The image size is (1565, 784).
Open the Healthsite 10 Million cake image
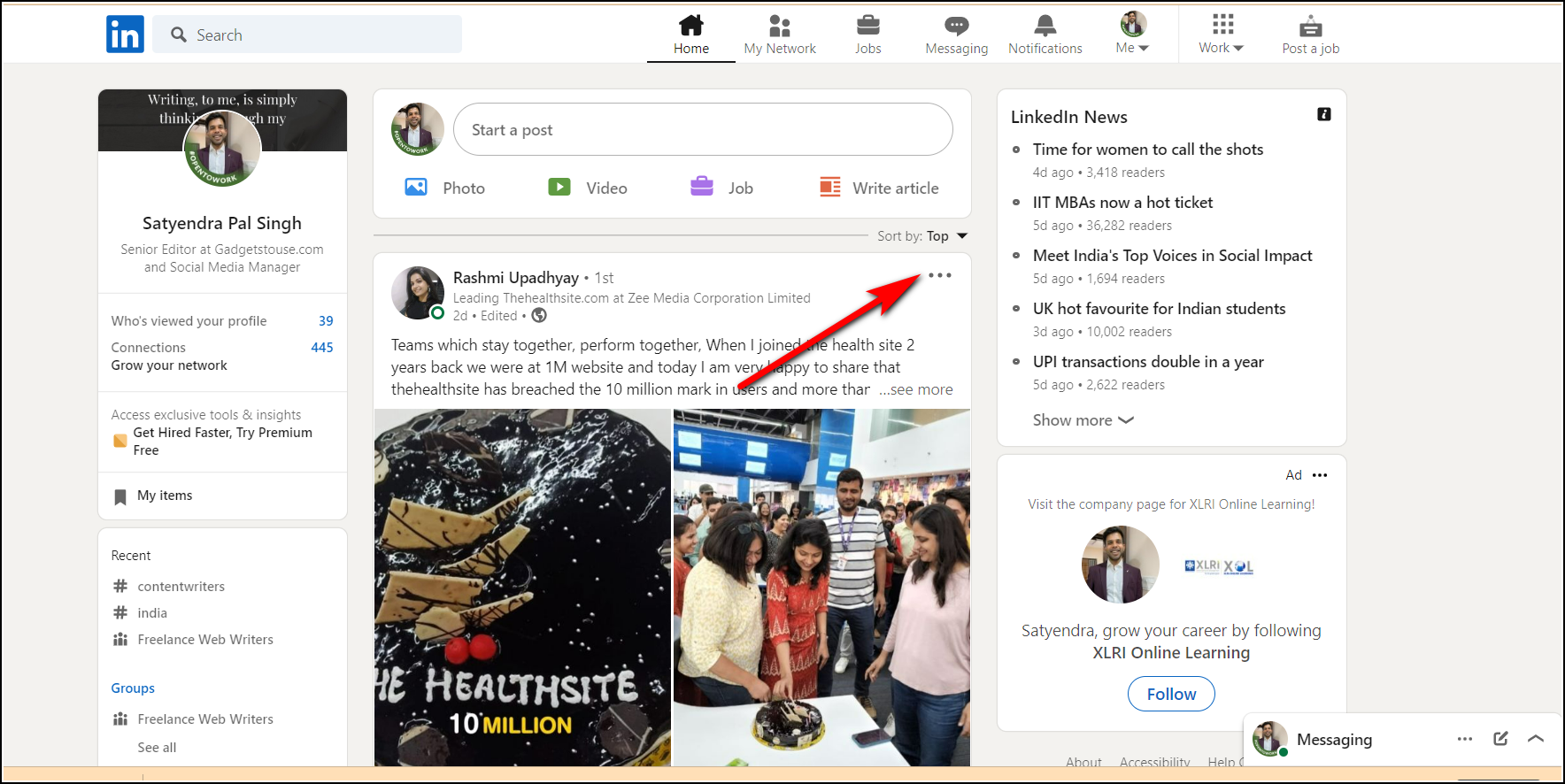tap(522, 587)
